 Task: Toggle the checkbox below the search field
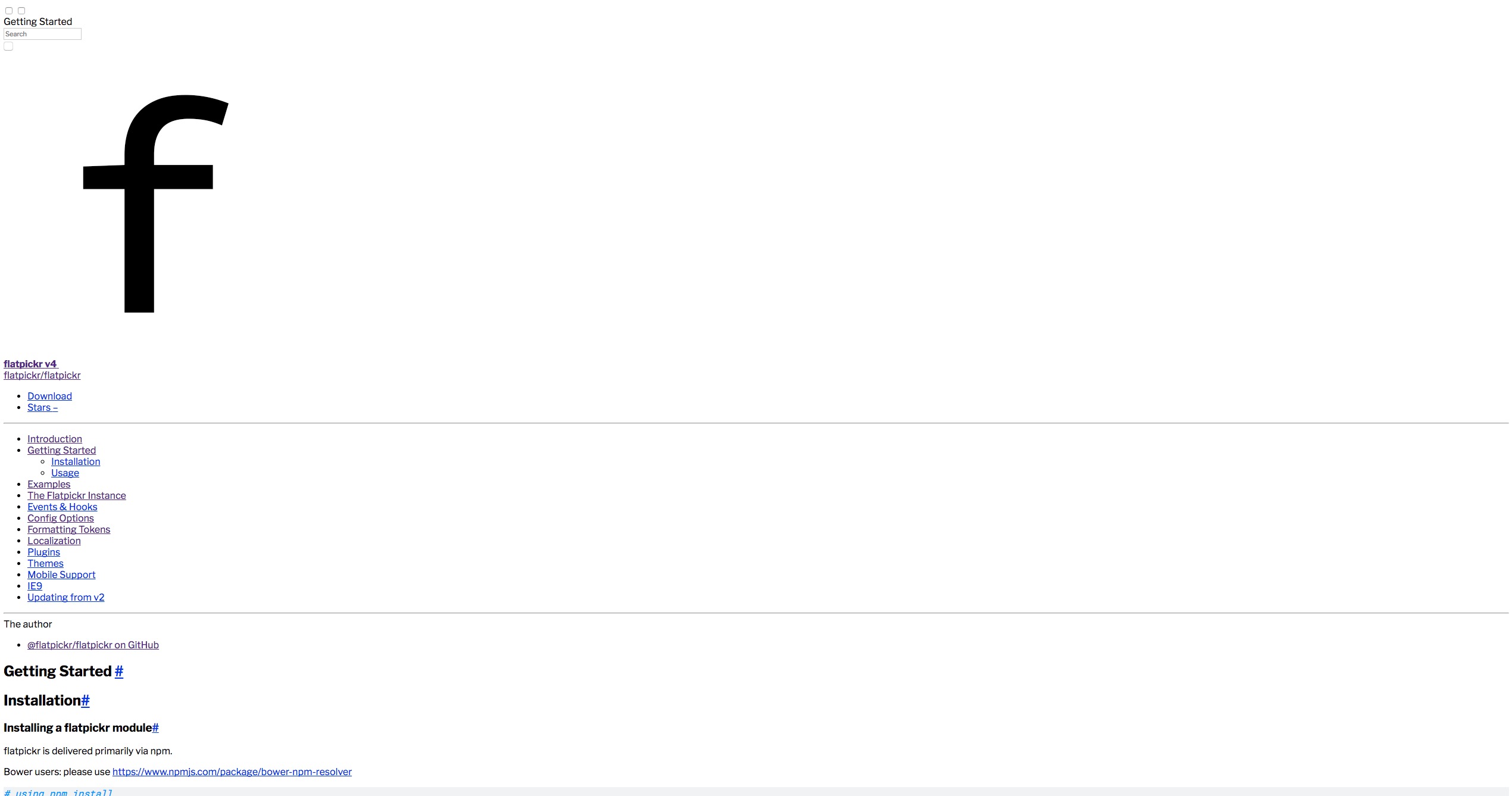tap(8, 46)
